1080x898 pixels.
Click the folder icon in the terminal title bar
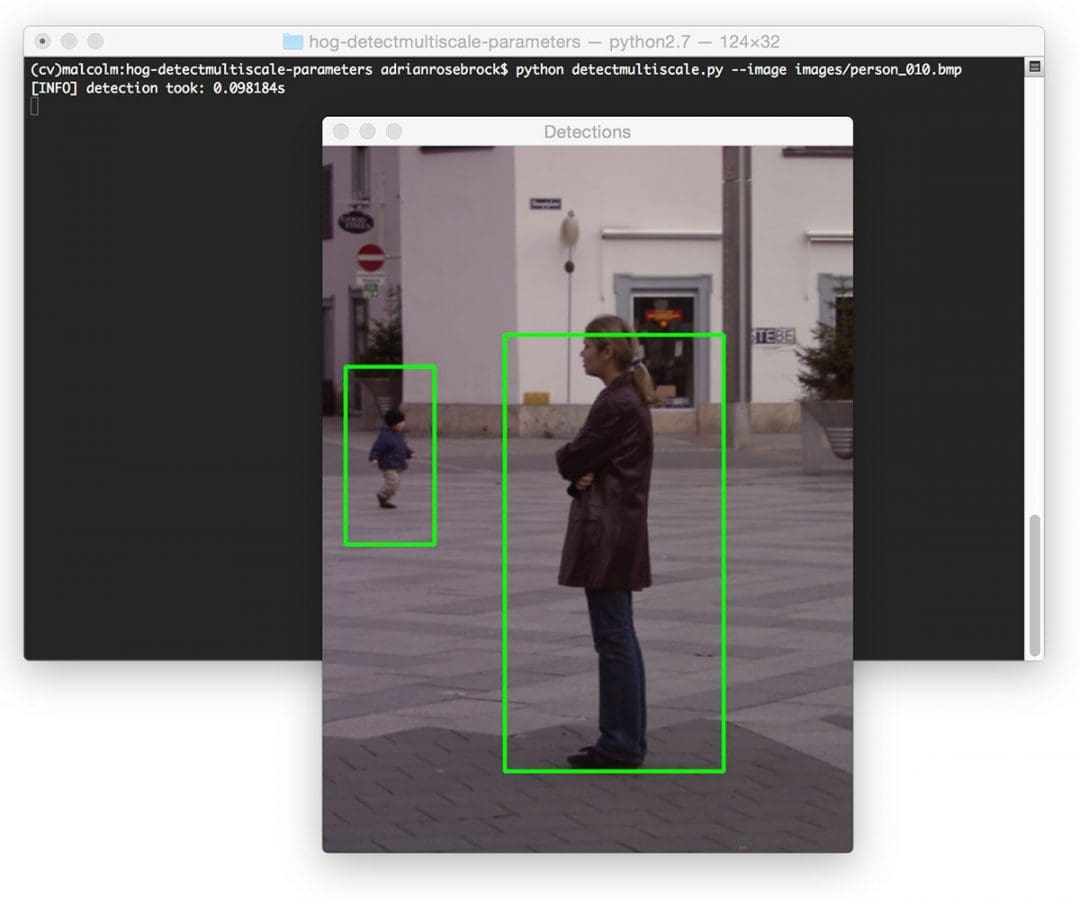click(293, 42)
